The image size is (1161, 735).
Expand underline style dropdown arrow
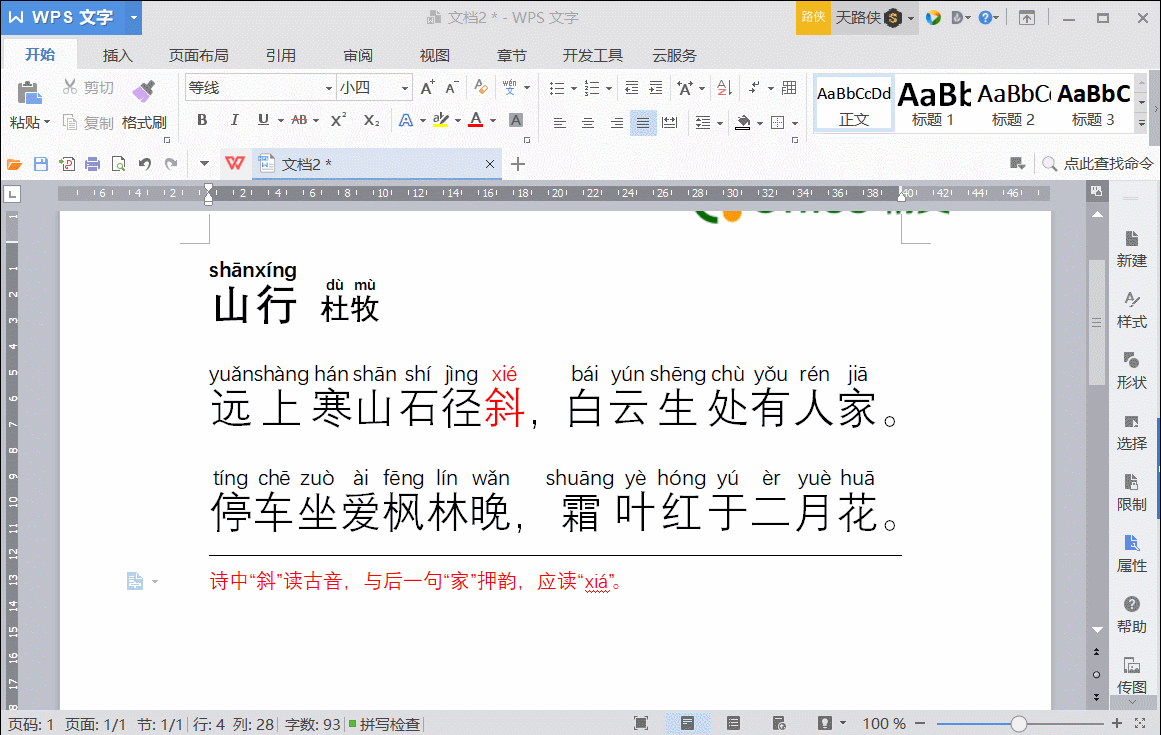(281, 120)
